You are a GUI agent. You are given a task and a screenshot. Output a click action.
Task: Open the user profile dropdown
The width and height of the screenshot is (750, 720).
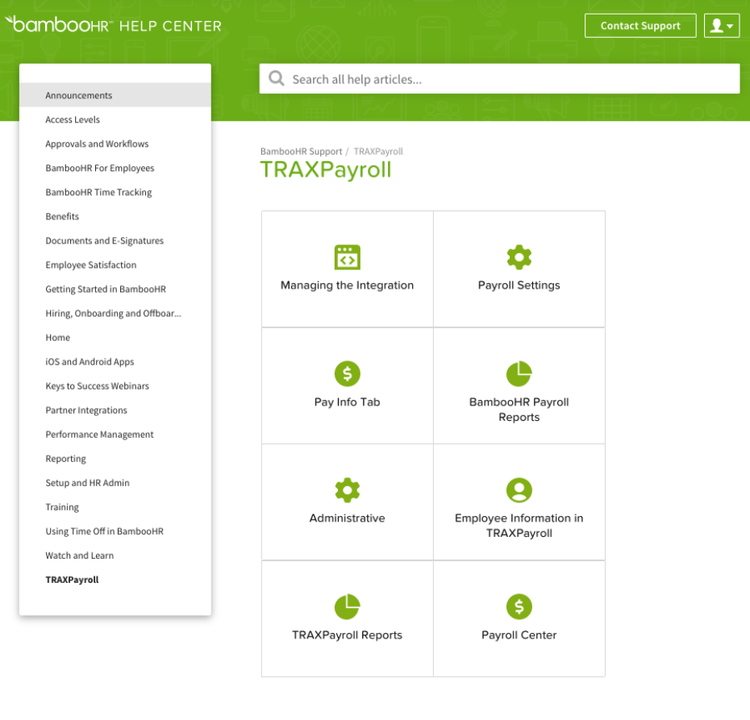(722, 26)
